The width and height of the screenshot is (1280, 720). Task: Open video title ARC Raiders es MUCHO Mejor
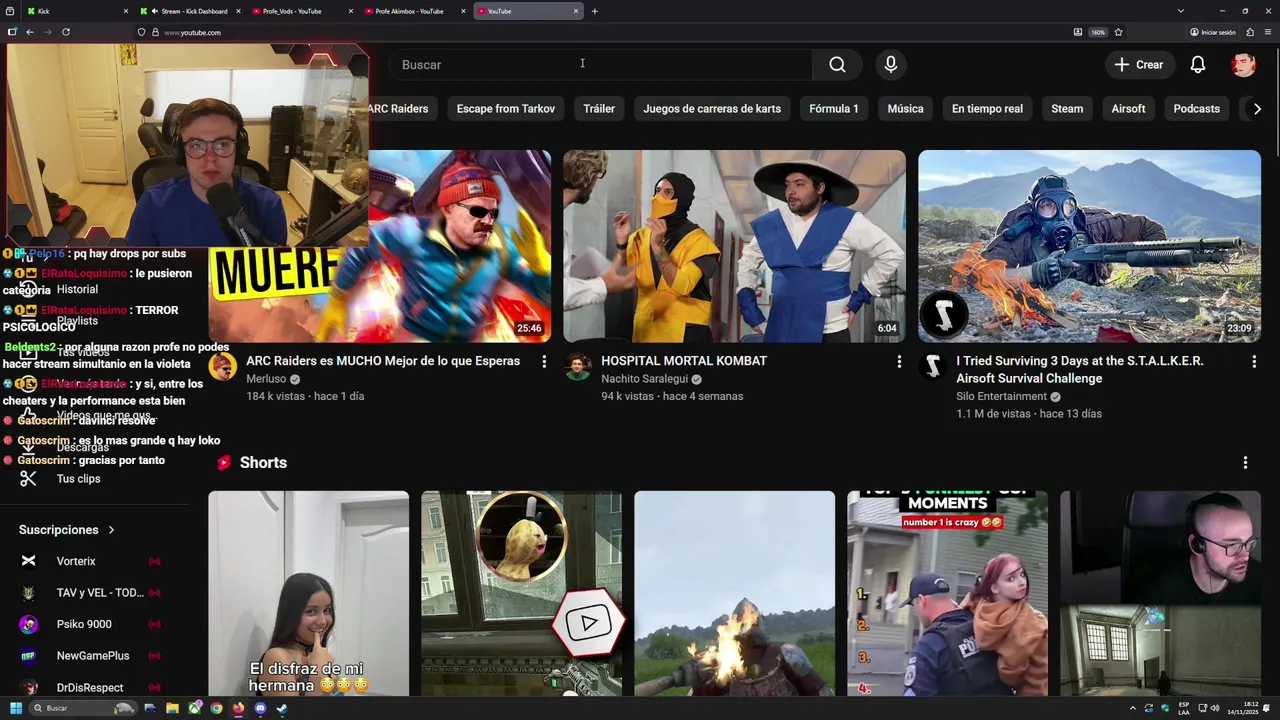pyautogui.click(x=383, y=361)
